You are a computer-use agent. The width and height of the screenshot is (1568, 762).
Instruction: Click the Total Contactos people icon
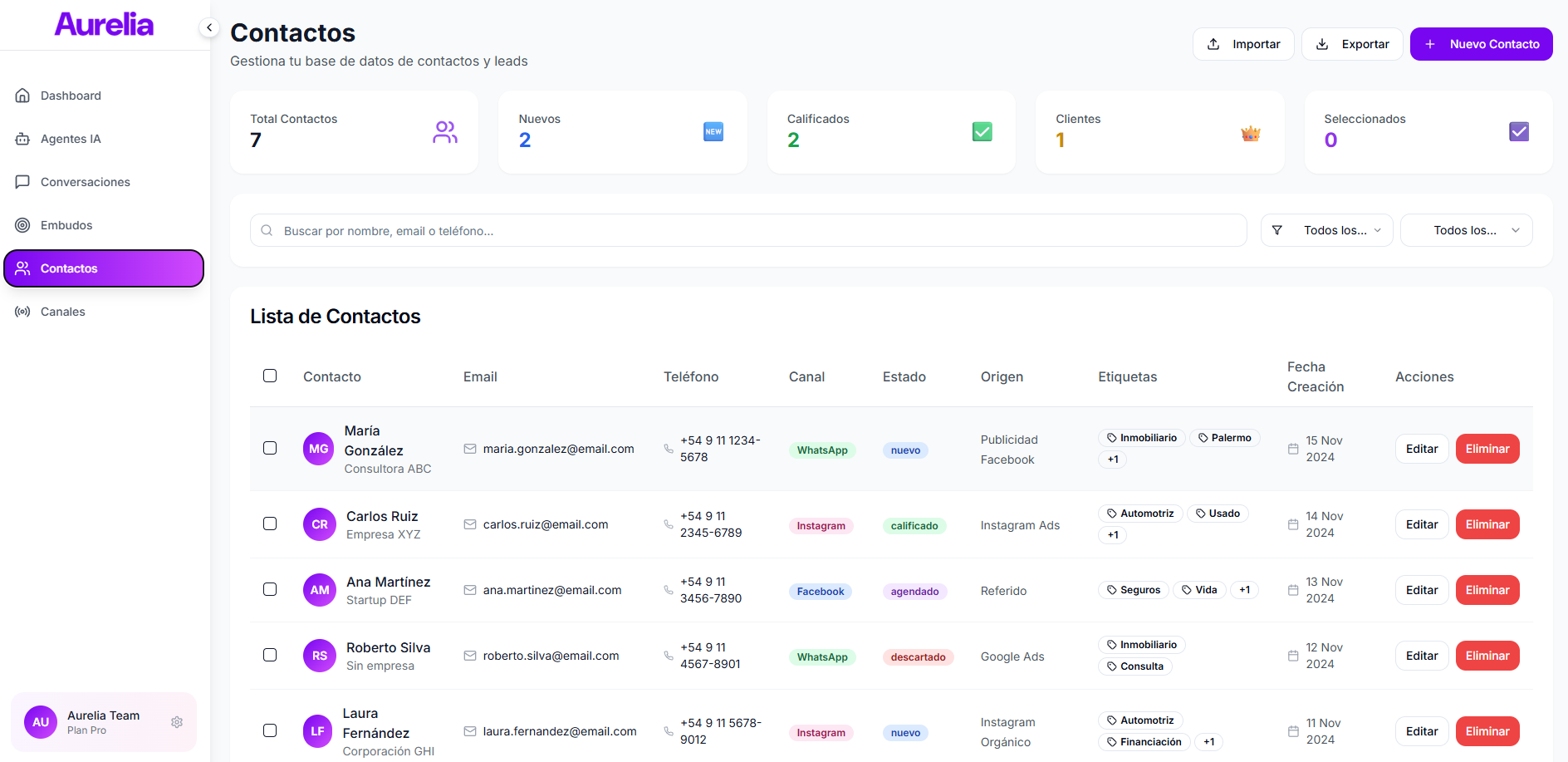coord(445,132)
